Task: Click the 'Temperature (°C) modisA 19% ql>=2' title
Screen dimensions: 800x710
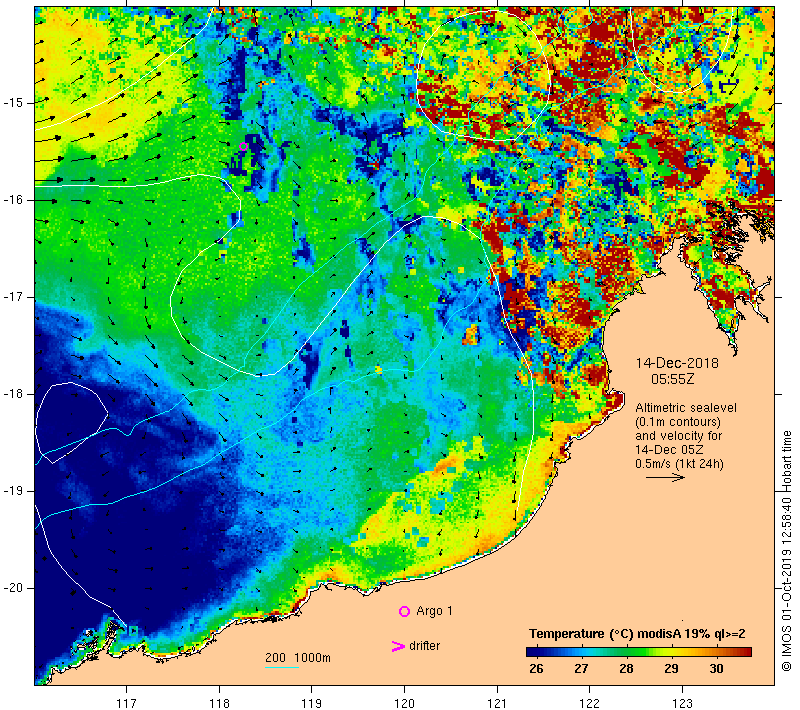Action: point(637,634)
